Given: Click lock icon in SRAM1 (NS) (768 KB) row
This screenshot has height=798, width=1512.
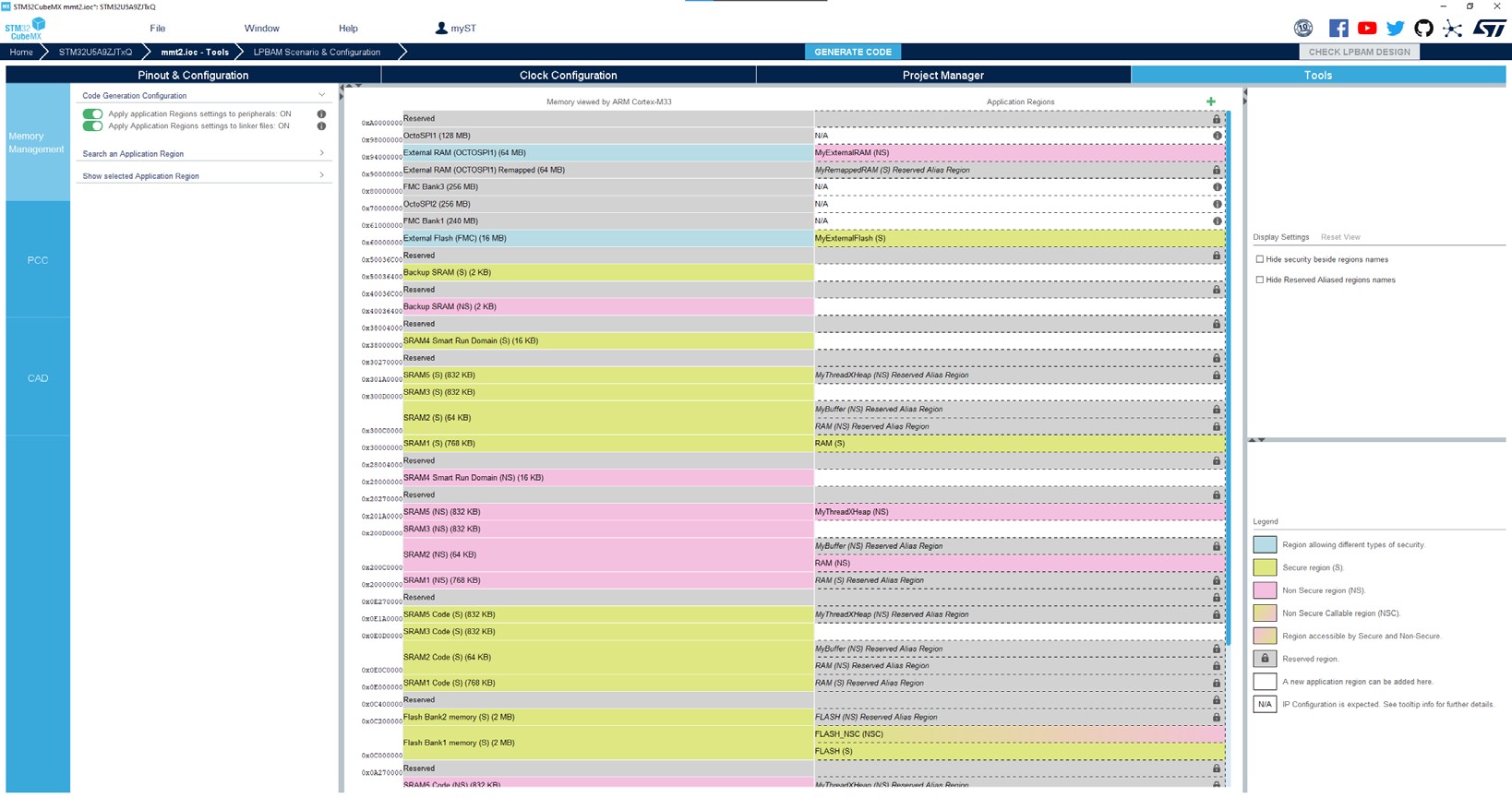Looking at the screenshot, I should [1217, 581].
